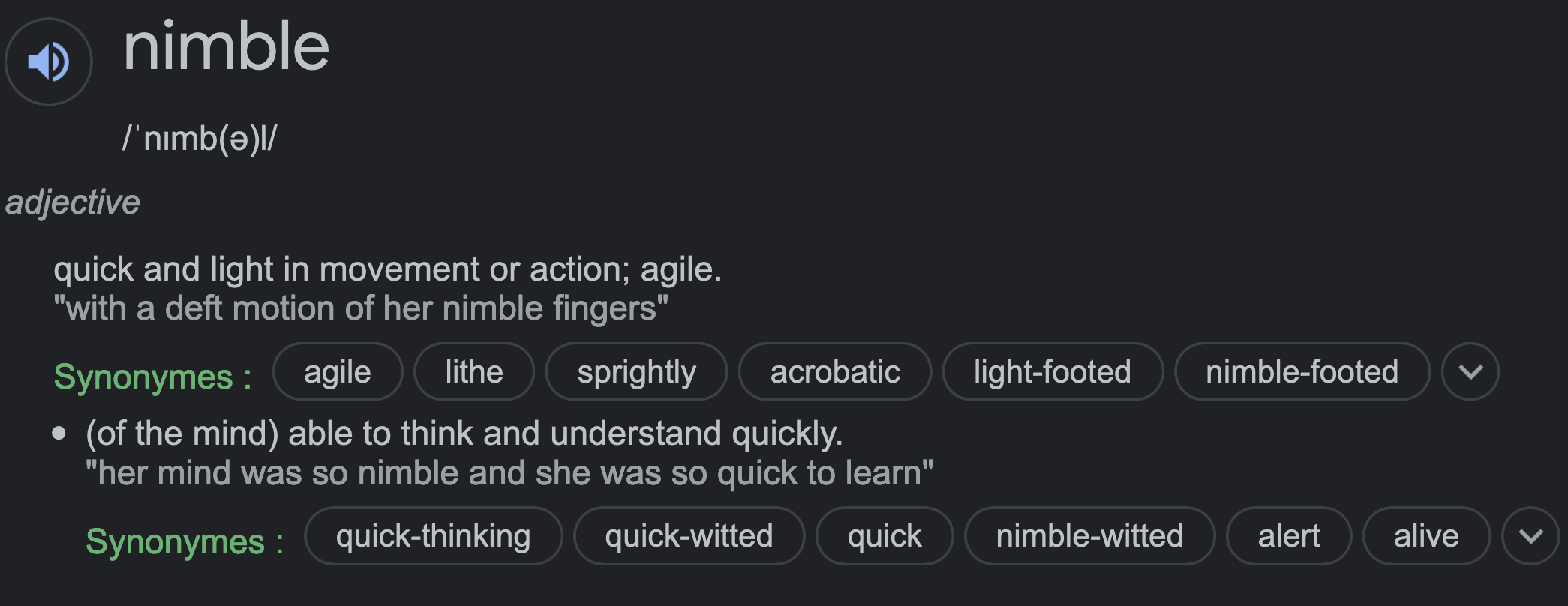Click the headword 'nimble' title
Screen dimensions: 1568x606
[x=226, y=46]
